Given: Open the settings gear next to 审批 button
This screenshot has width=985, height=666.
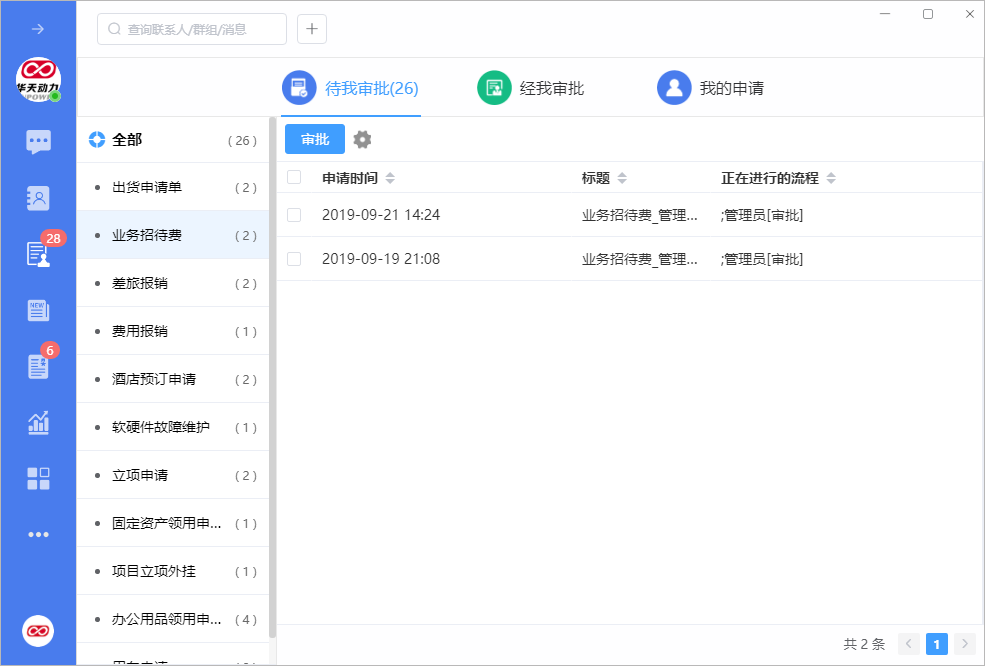Looking at the screenshot, I should [362, 139].
